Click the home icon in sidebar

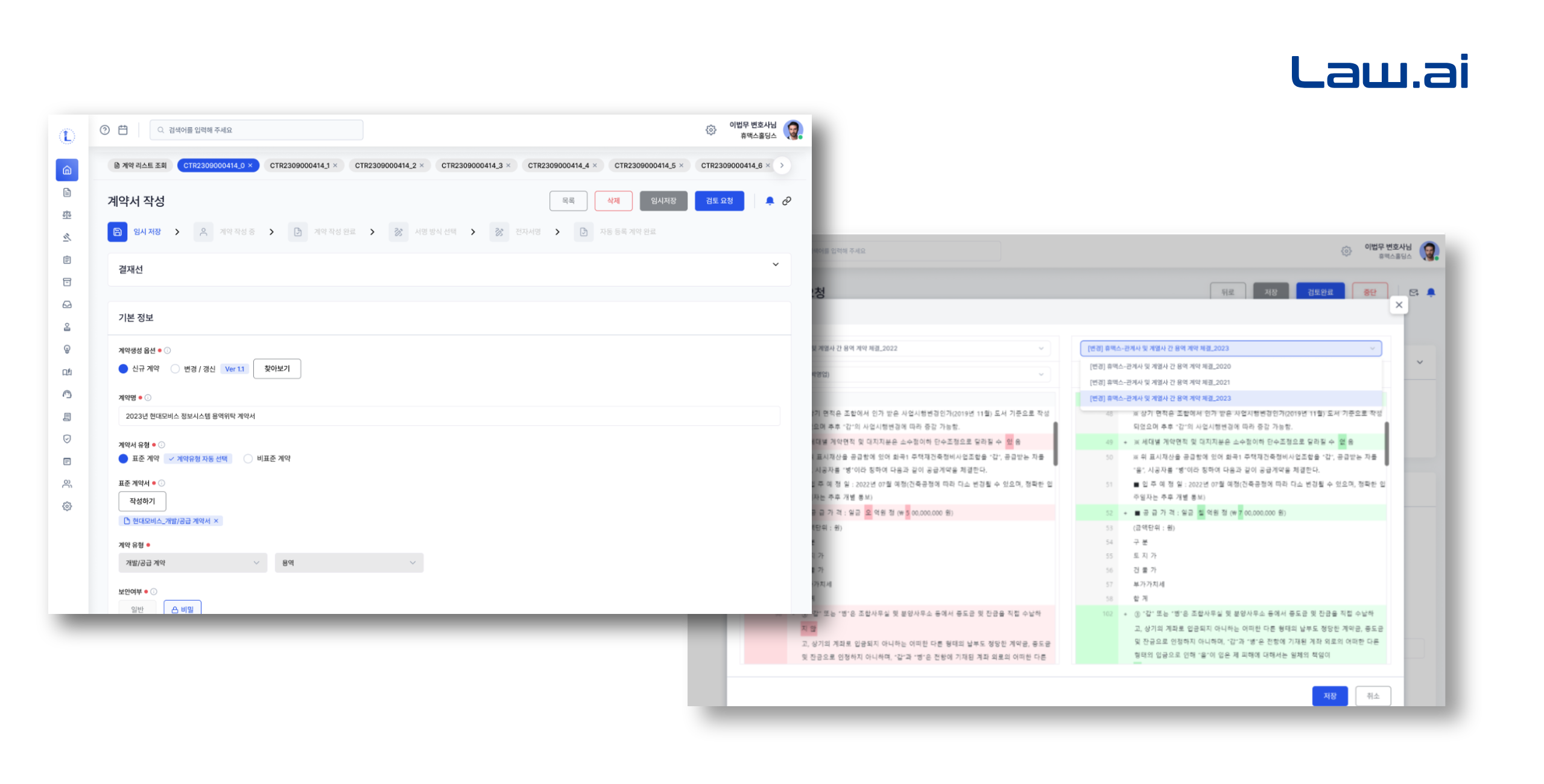pos(67,170)
